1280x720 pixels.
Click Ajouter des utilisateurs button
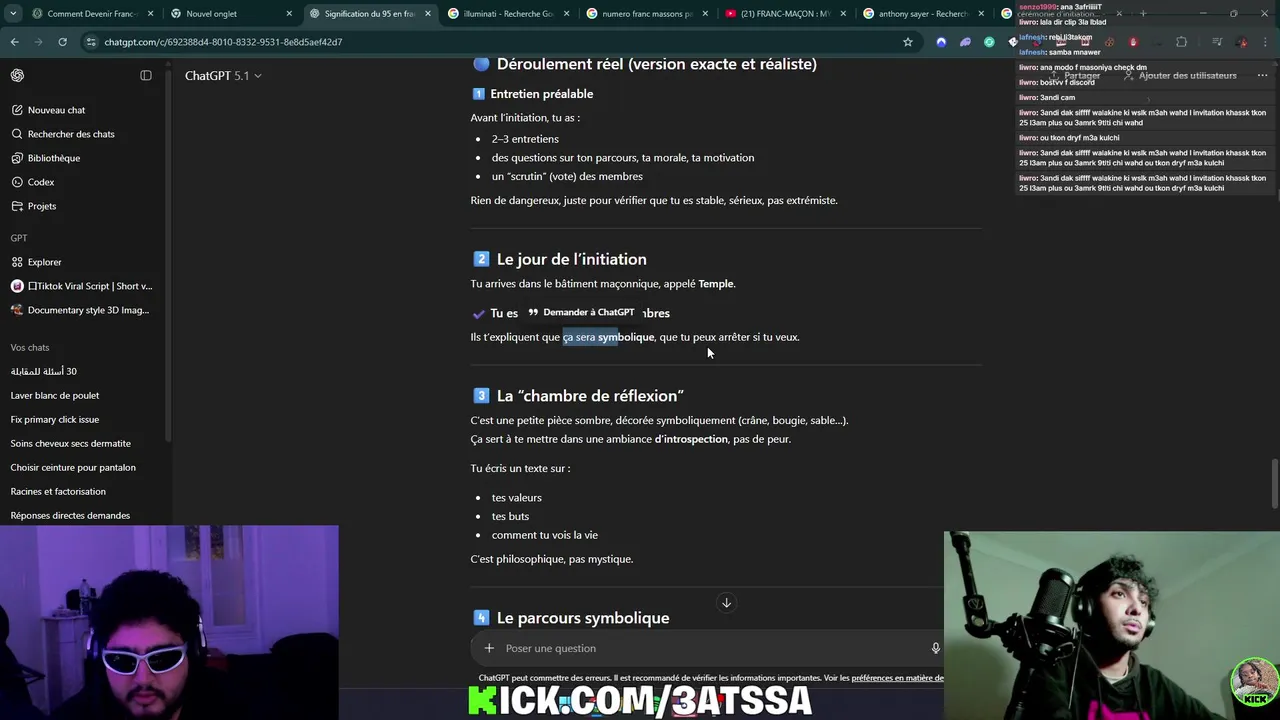tap(1180, 76)
